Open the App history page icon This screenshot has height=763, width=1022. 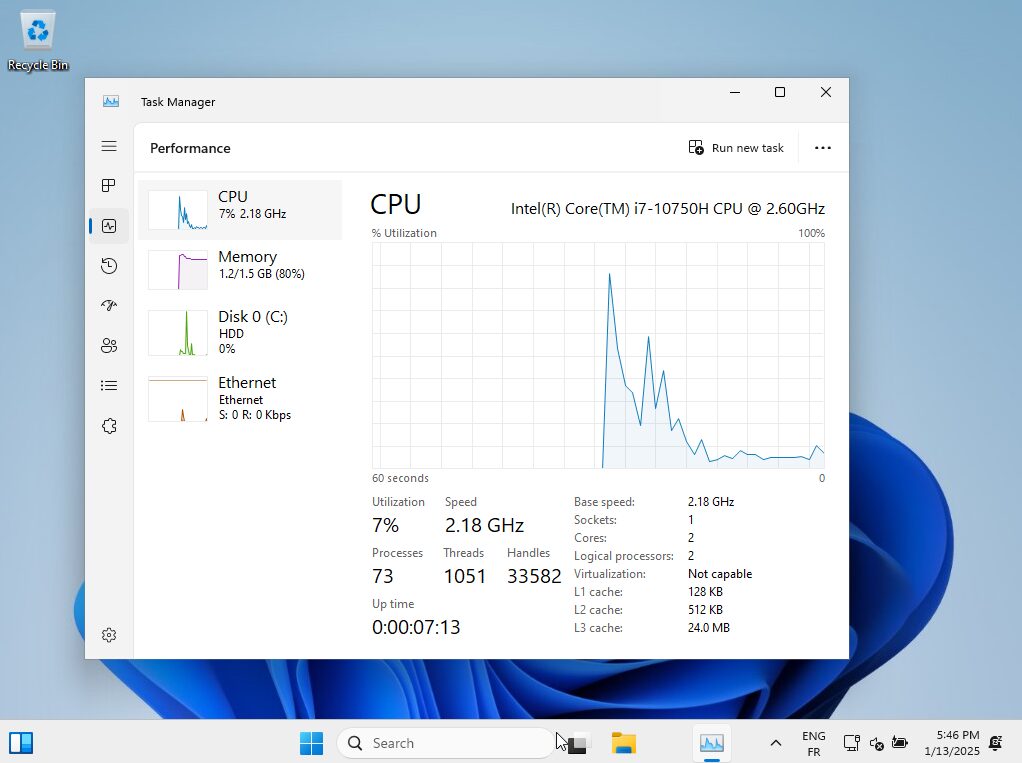pyautogui.click(x=109, y=266)
